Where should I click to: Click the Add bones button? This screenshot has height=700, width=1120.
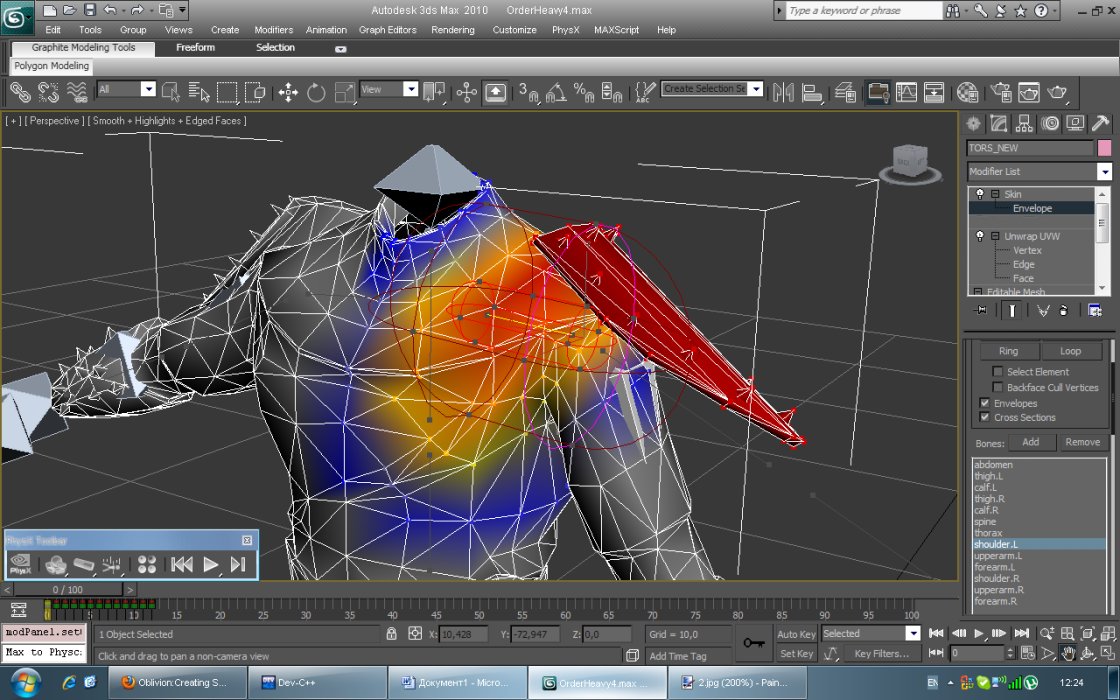click(1031, 442)
